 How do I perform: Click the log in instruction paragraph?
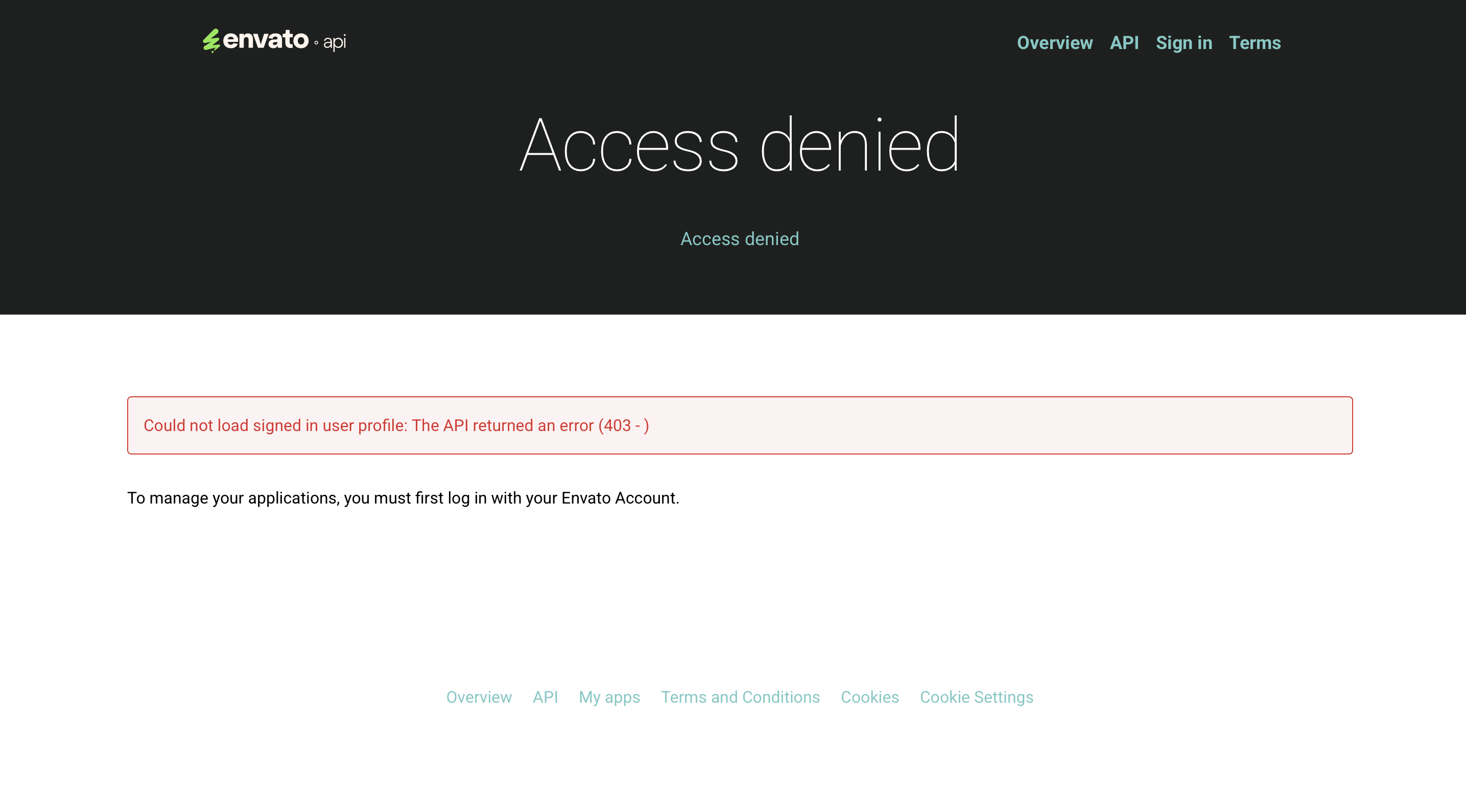(x=403, y=498)
